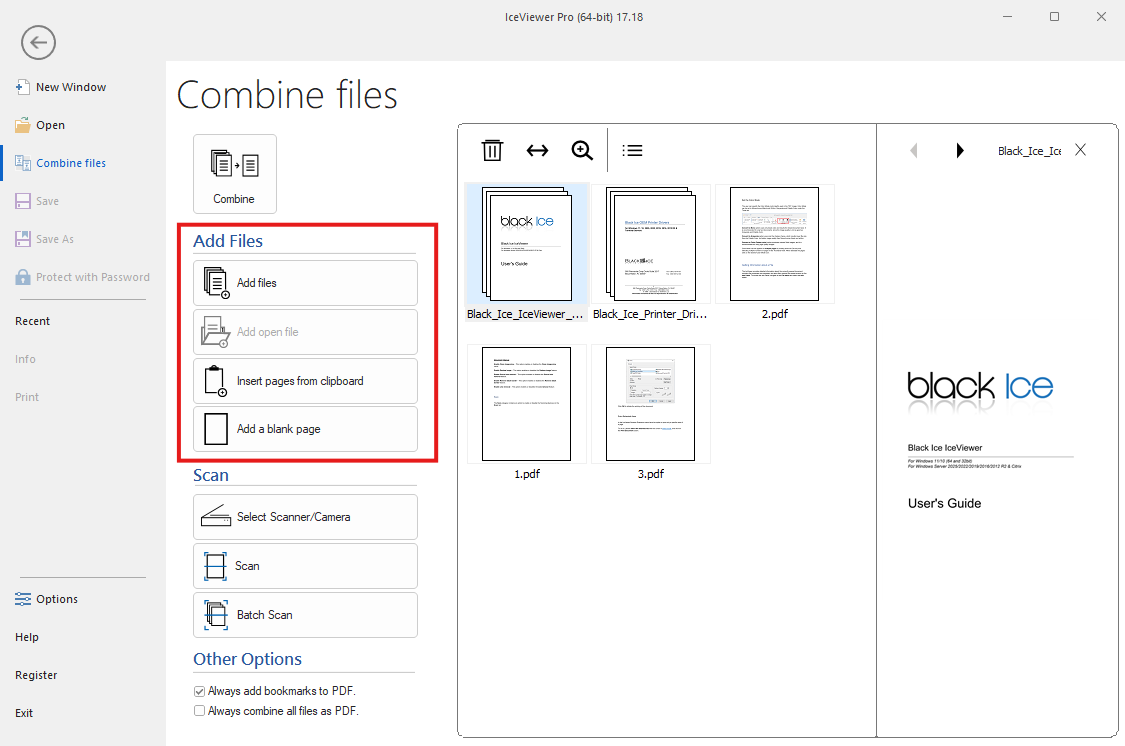Click the Open folder icon
1125x746 pixels.
point(22,125)
